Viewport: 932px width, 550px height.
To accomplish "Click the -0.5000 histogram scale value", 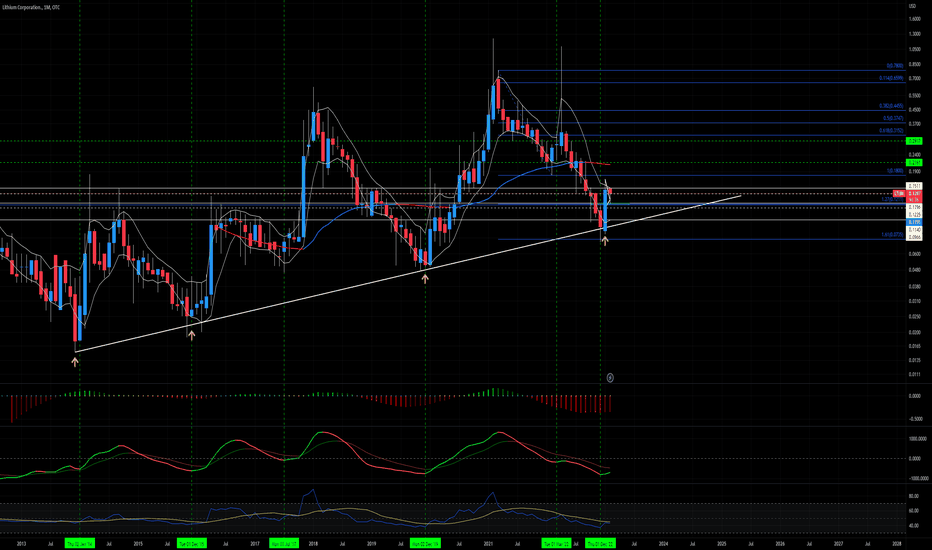I will 915,418.
